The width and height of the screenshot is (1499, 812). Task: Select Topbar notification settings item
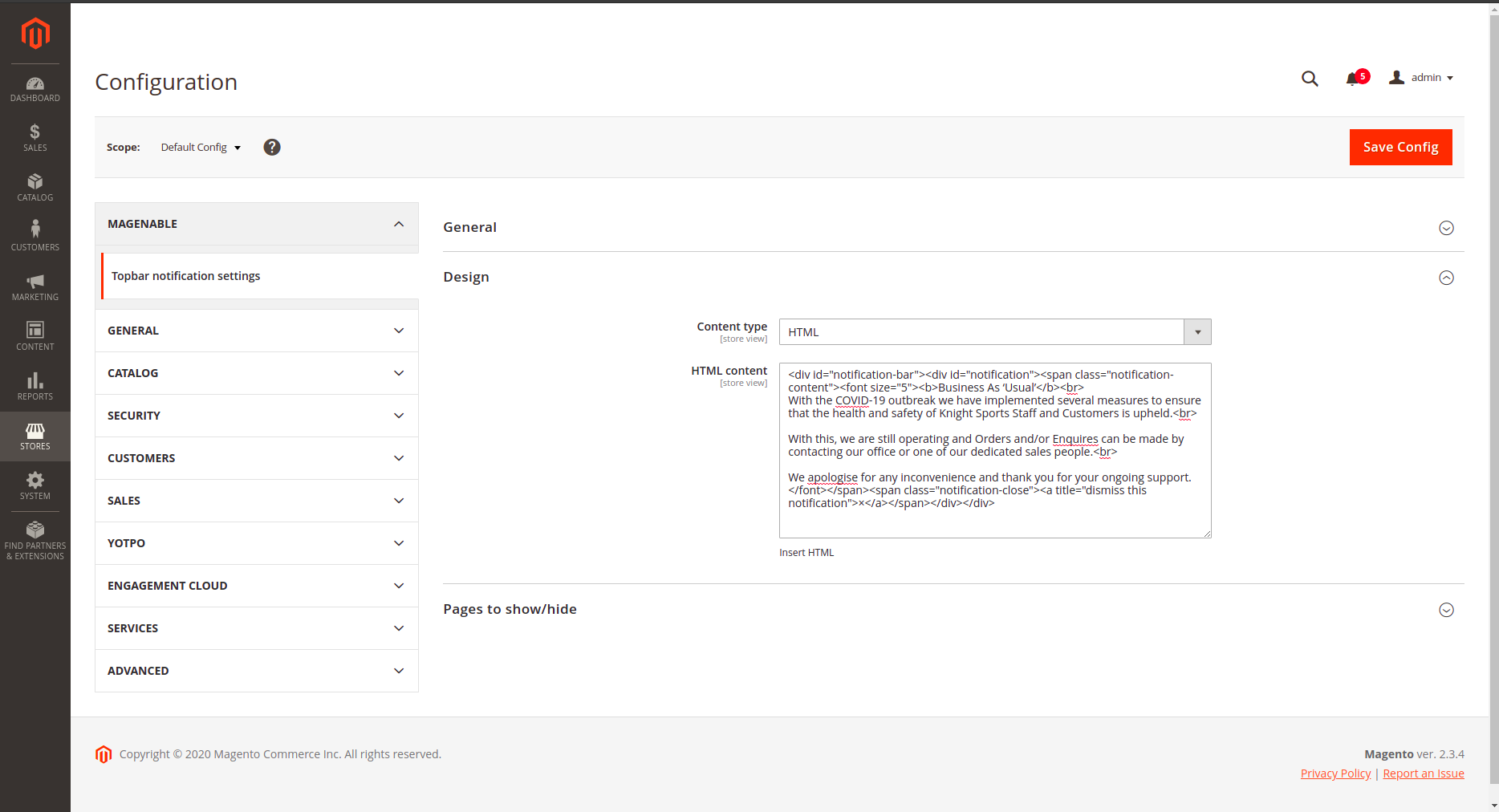click(x=260, y=276)
